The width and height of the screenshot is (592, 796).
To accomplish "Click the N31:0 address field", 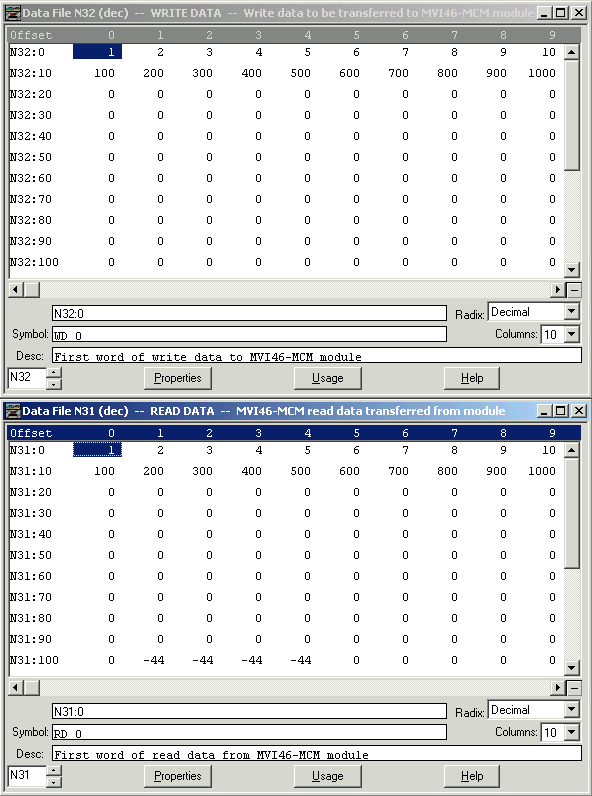I will pyautogui.click(x=249, y=711).
